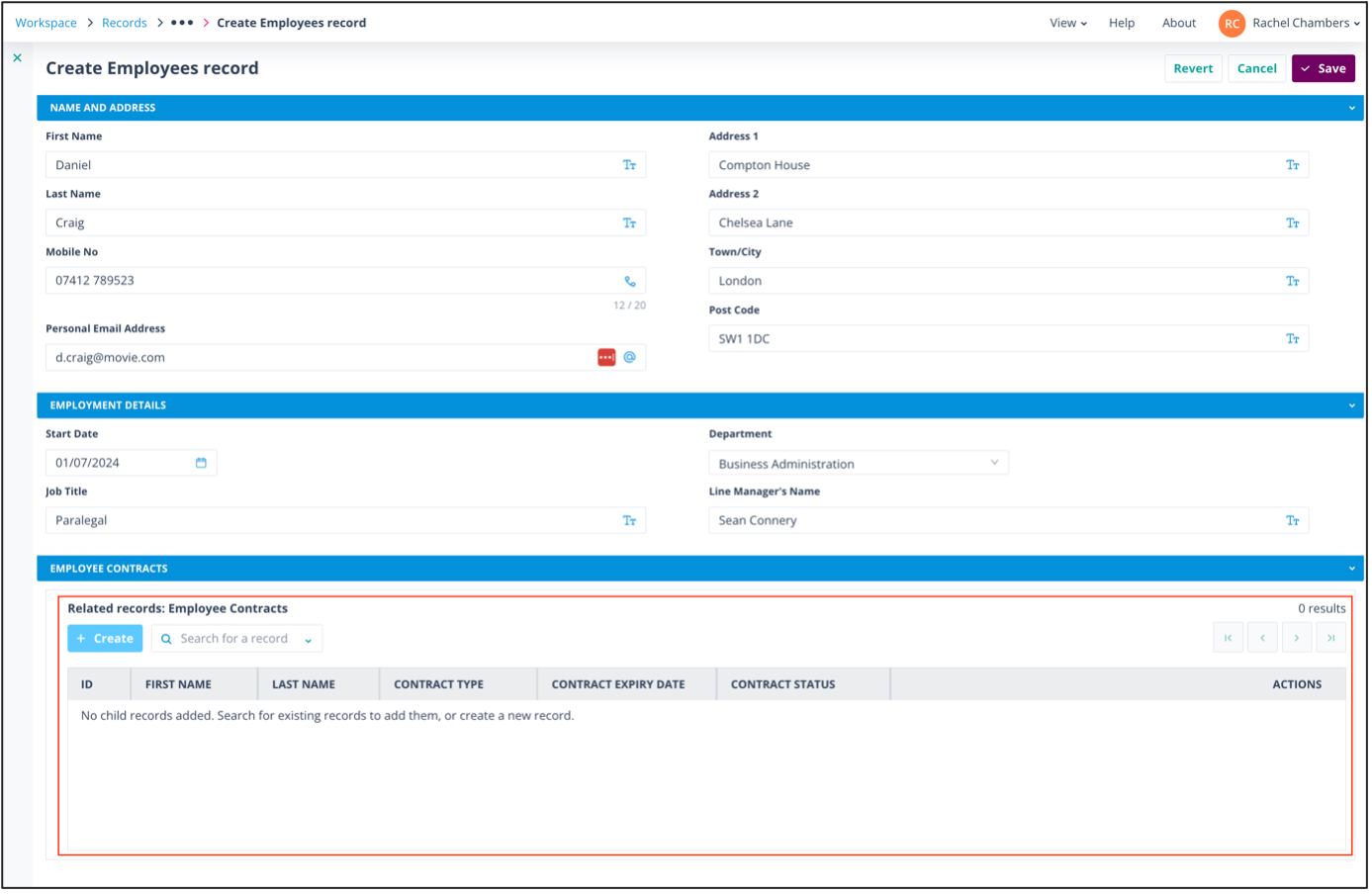1372x894 pixels.
Task: Click the @ icon in Personal Email field
Action: [x=629, y=358]
